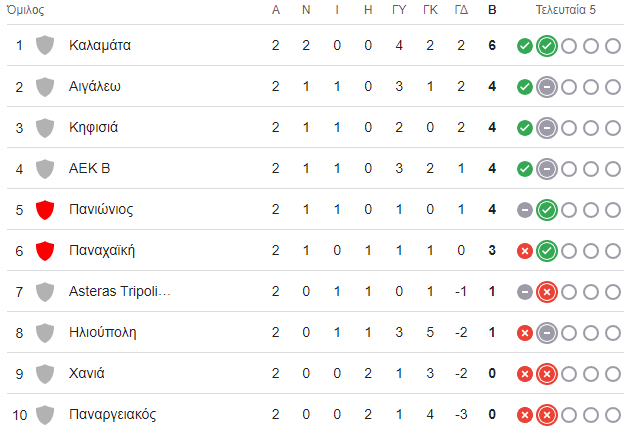Click Panionios red shield icon
Viewport: 641px width, 441px height.
pos(44,209)
